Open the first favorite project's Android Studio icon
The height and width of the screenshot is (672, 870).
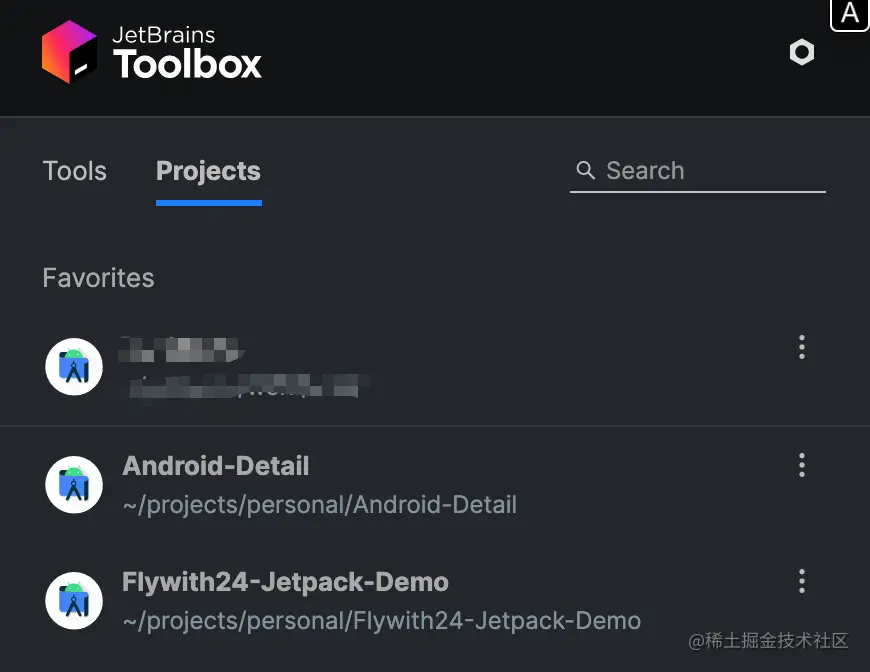[x=74, y=366]
